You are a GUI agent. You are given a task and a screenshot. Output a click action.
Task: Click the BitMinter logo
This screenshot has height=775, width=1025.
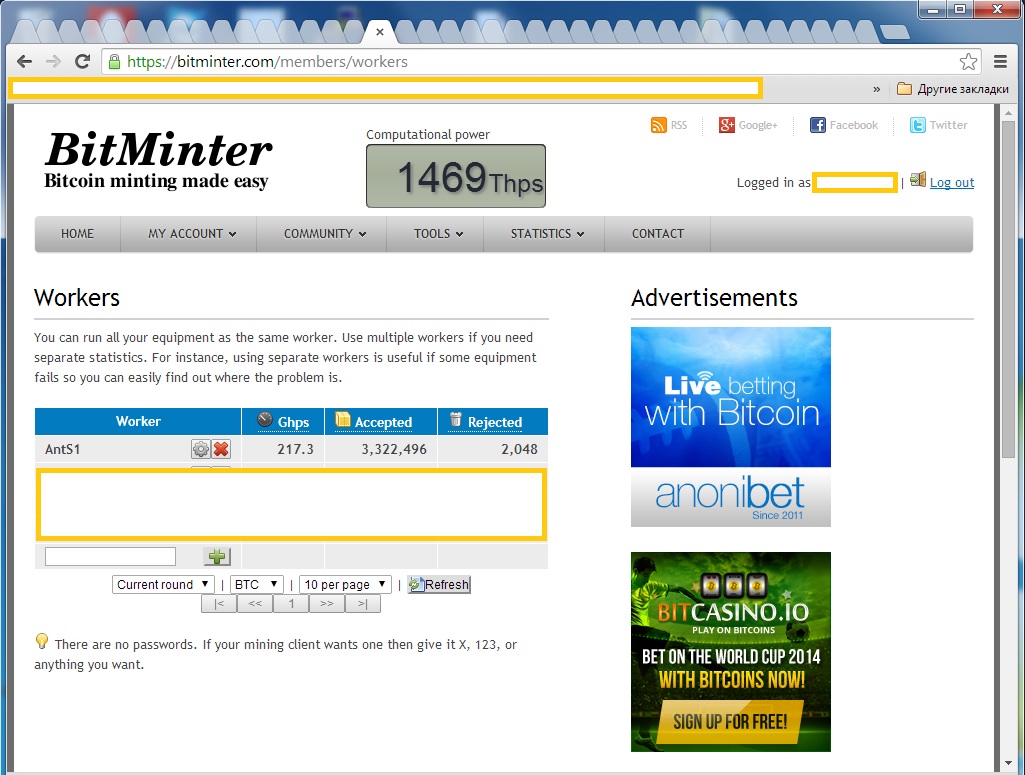tap(158, 160)
